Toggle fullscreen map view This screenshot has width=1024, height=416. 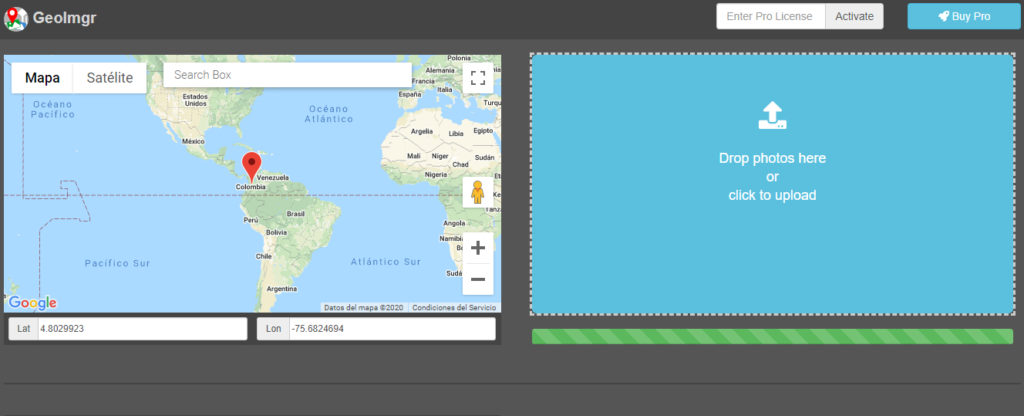pyautogui.click(x=478, y=78)
